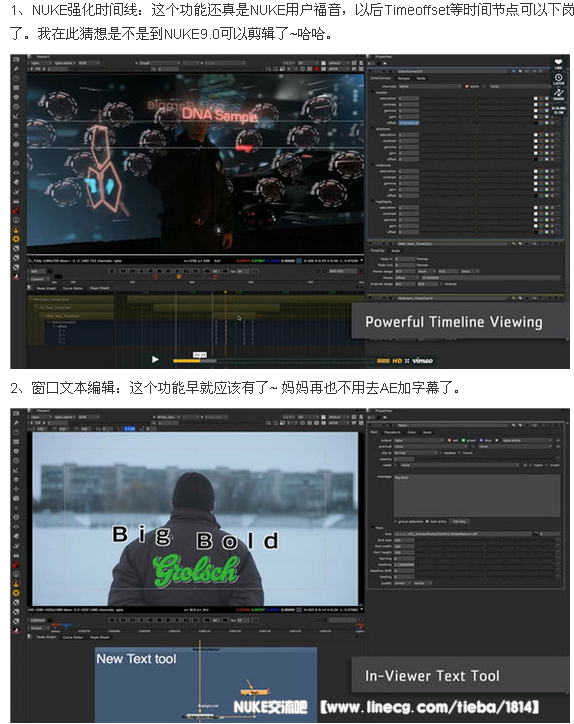Click highlighted master offset value field
Screen dimensions: 574x724
[x=409, y=123]
